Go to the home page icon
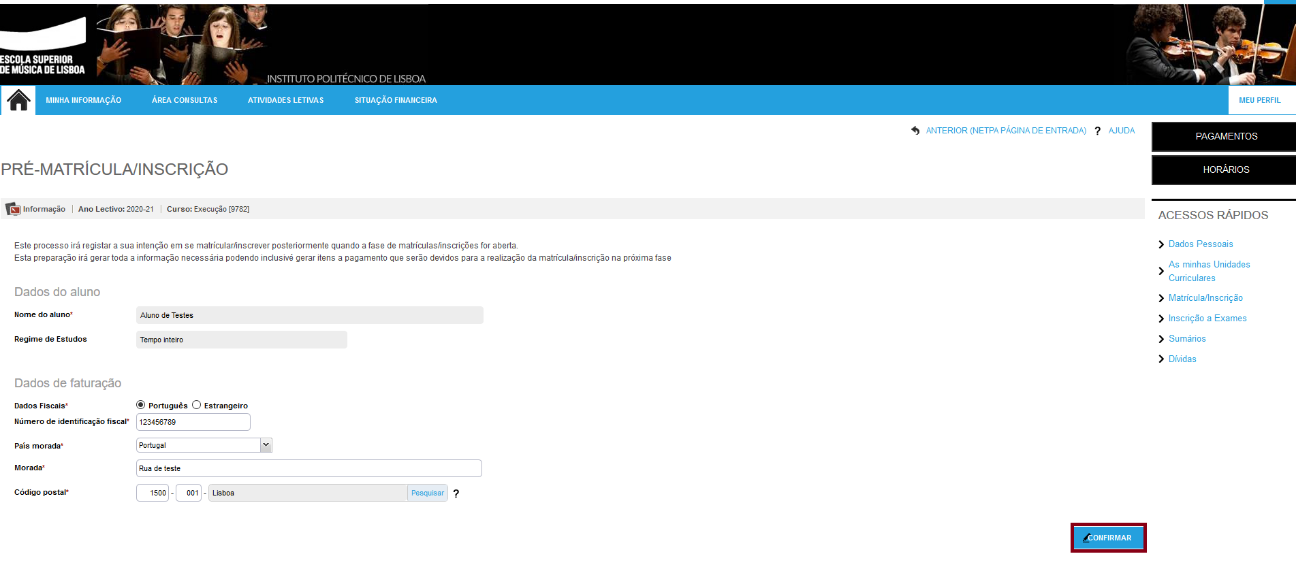This screenshot has height=586, width=1296. 18,100
